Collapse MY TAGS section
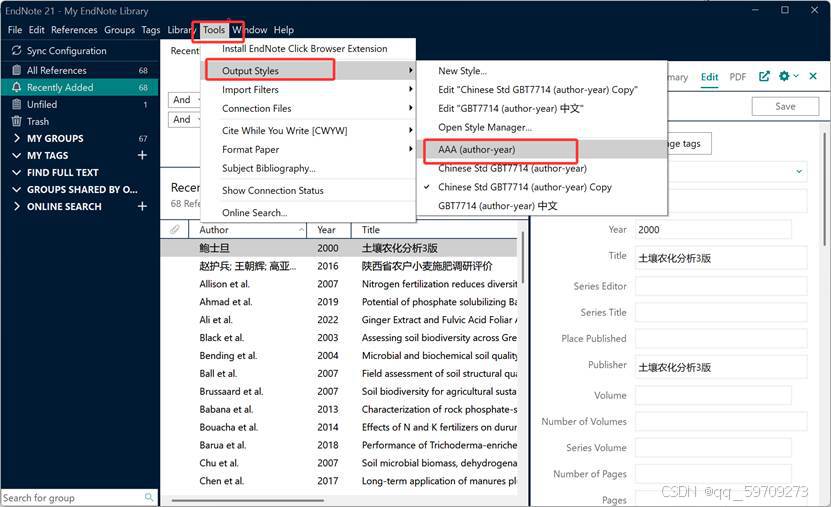The height and width of the screenshot is (507, 831). click(16, 155)
